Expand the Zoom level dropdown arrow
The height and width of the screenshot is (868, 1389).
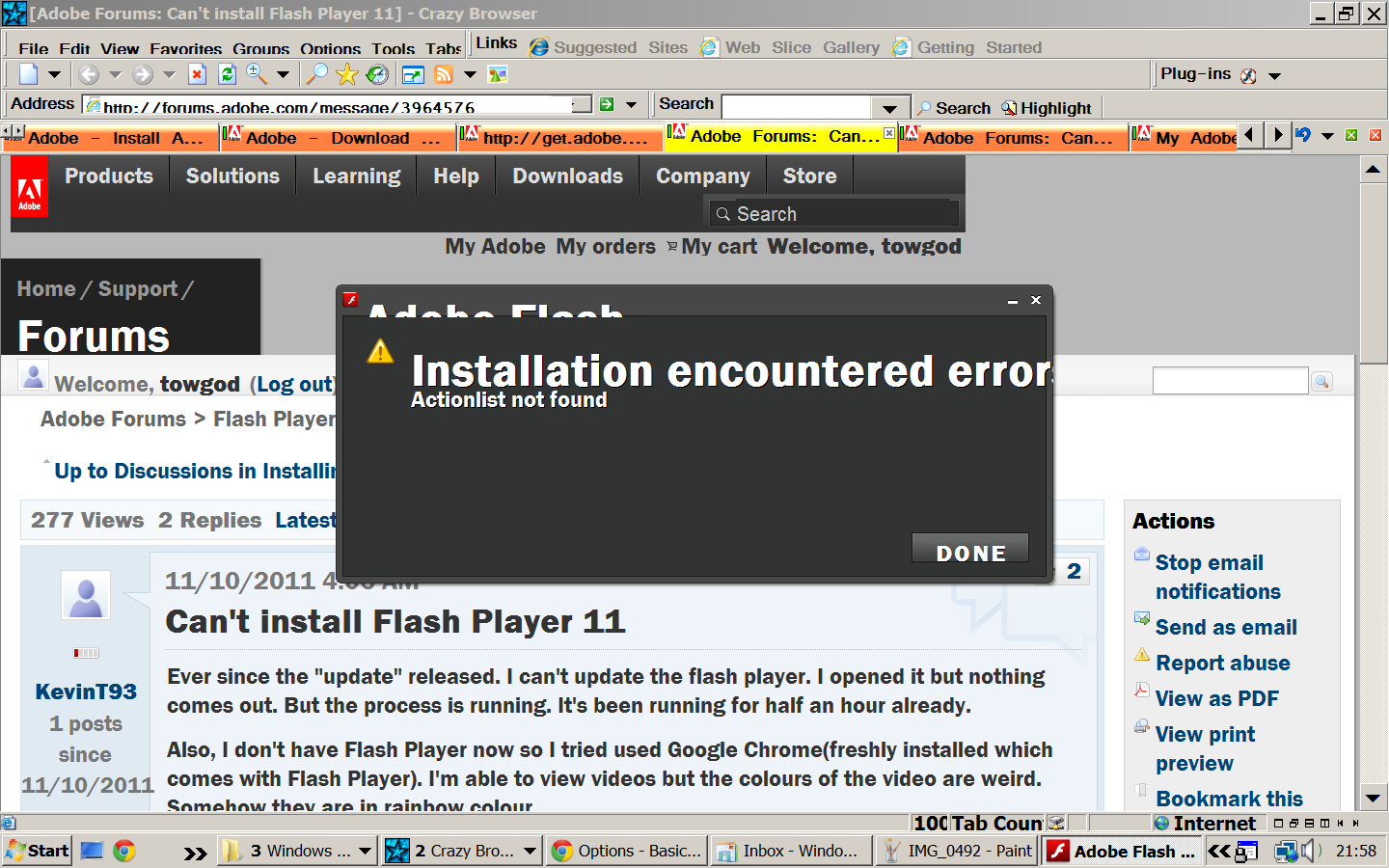pos(283,74)
